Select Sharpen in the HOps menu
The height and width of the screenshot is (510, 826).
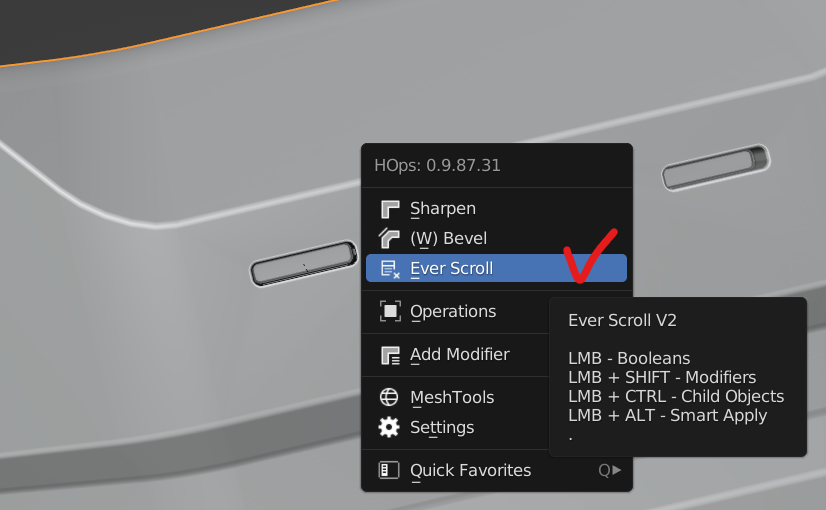point(496,209)
